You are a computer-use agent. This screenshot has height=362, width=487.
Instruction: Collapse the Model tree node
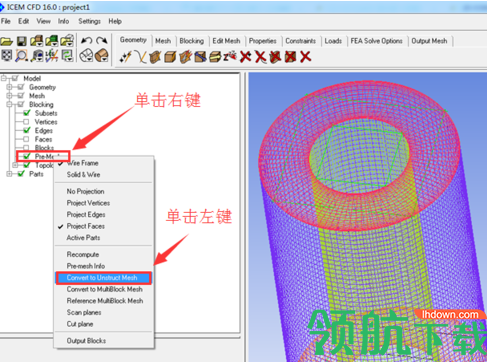[x=4, y=78]
